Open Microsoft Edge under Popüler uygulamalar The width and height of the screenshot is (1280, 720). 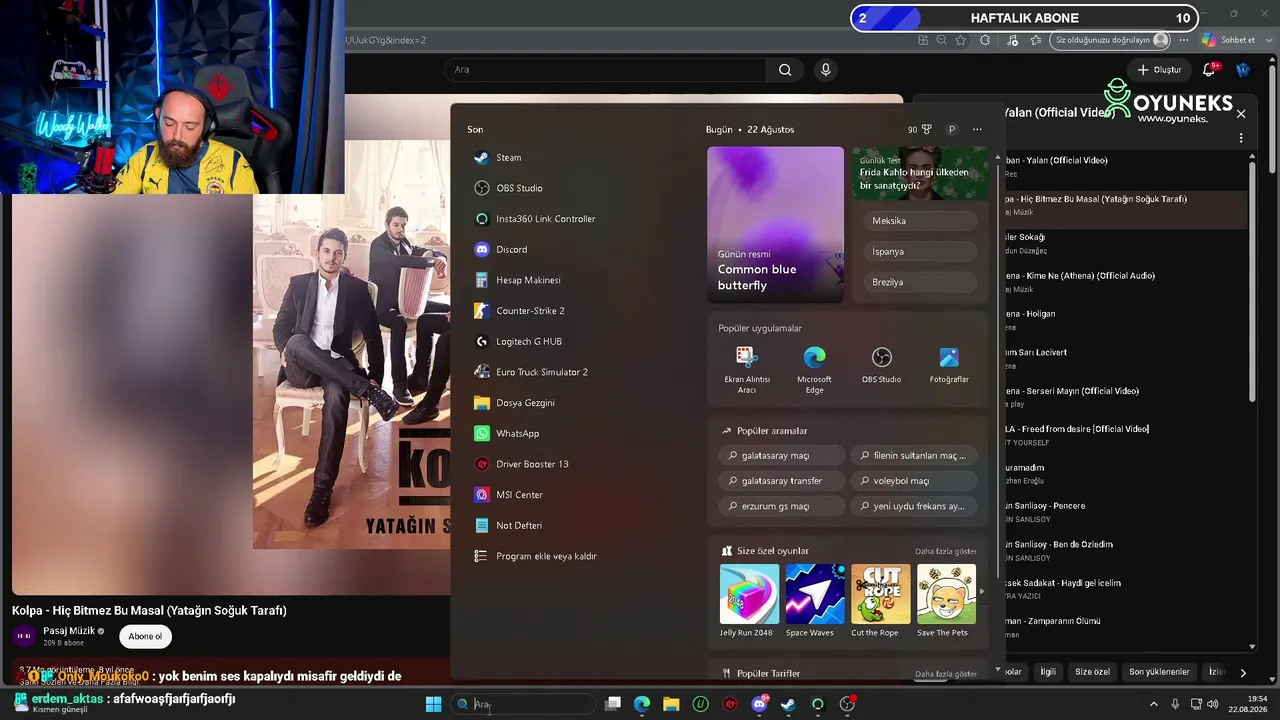point(814,369)
